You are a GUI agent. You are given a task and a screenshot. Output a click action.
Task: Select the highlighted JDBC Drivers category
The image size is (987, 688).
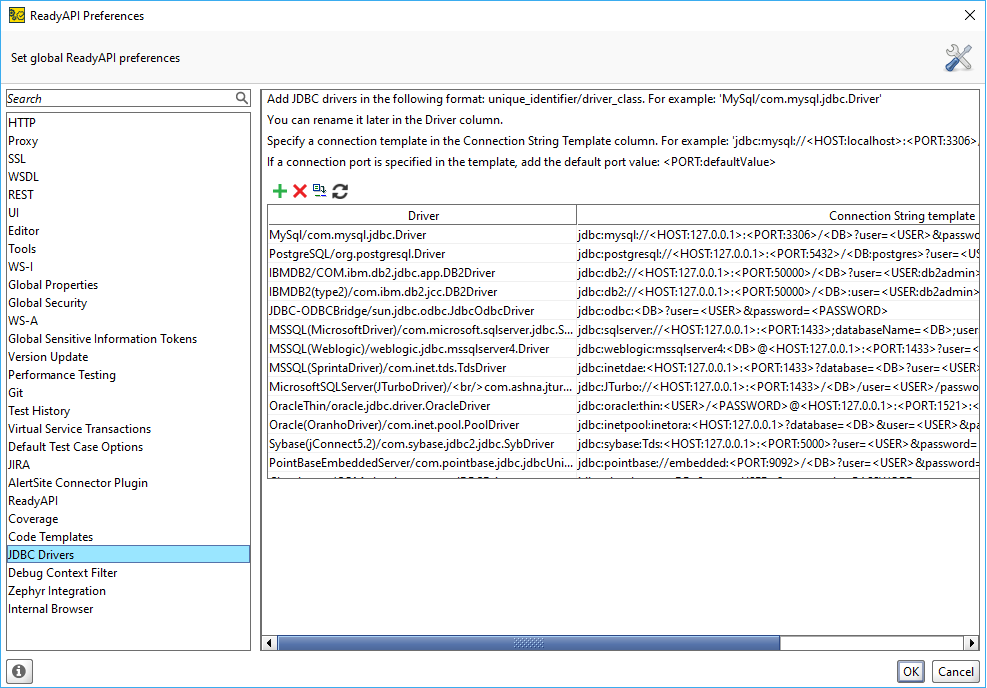click(128, 555)
